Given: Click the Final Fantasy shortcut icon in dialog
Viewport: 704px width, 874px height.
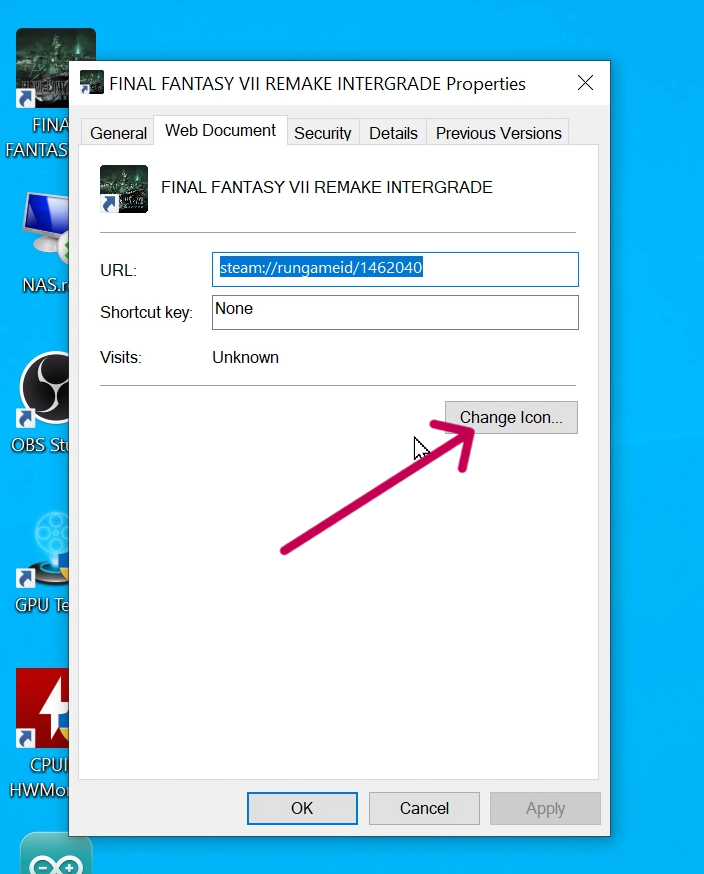Looking at the screenshot, I should (x=124, y=188).
